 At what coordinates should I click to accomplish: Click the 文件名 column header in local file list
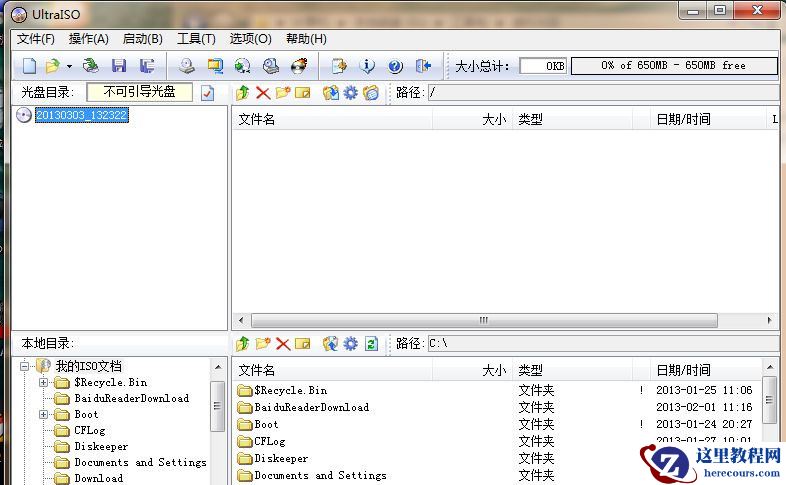(x=332, y=370)
